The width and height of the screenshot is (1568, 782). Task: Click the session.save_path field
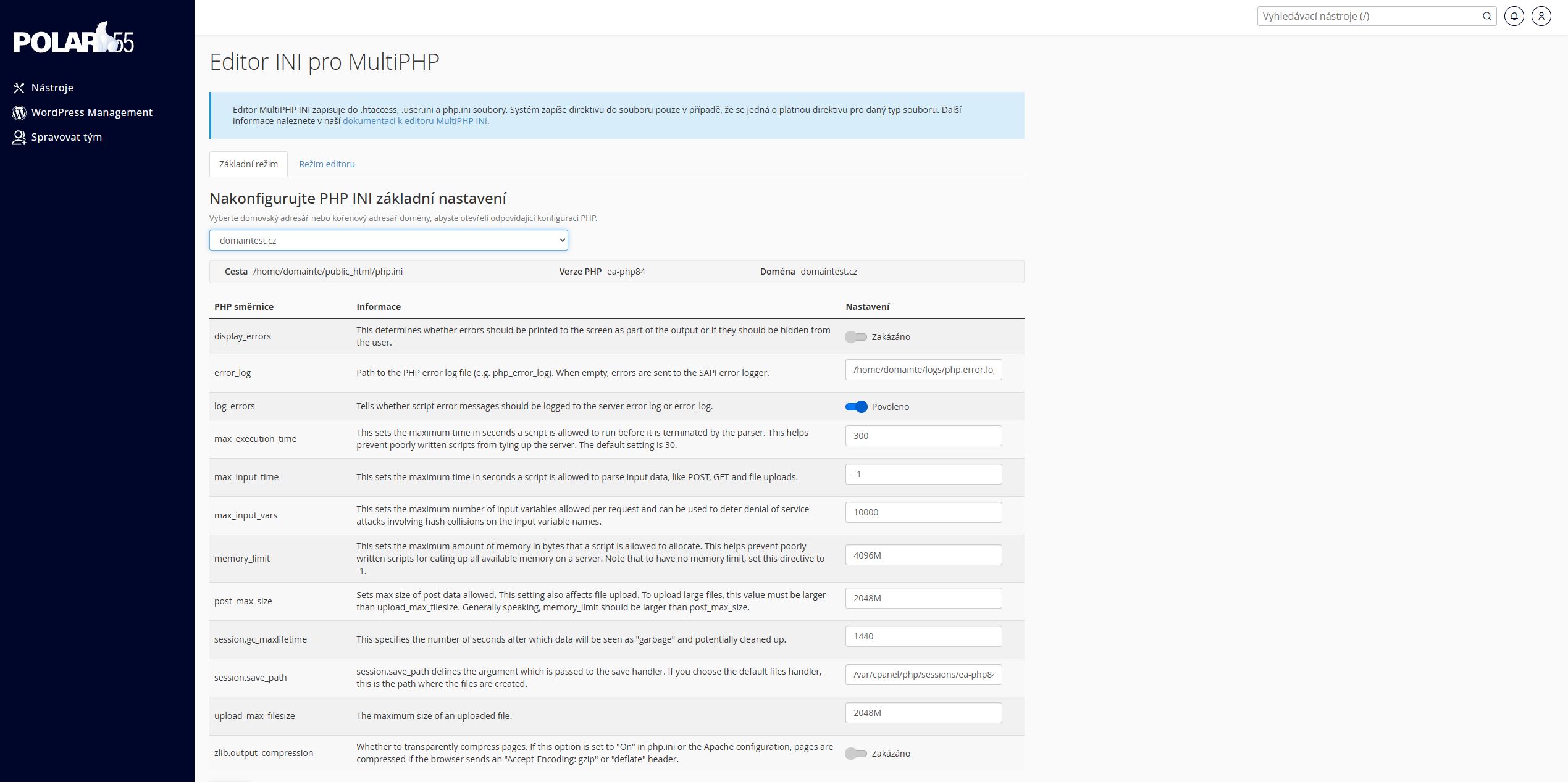(923, 675)
